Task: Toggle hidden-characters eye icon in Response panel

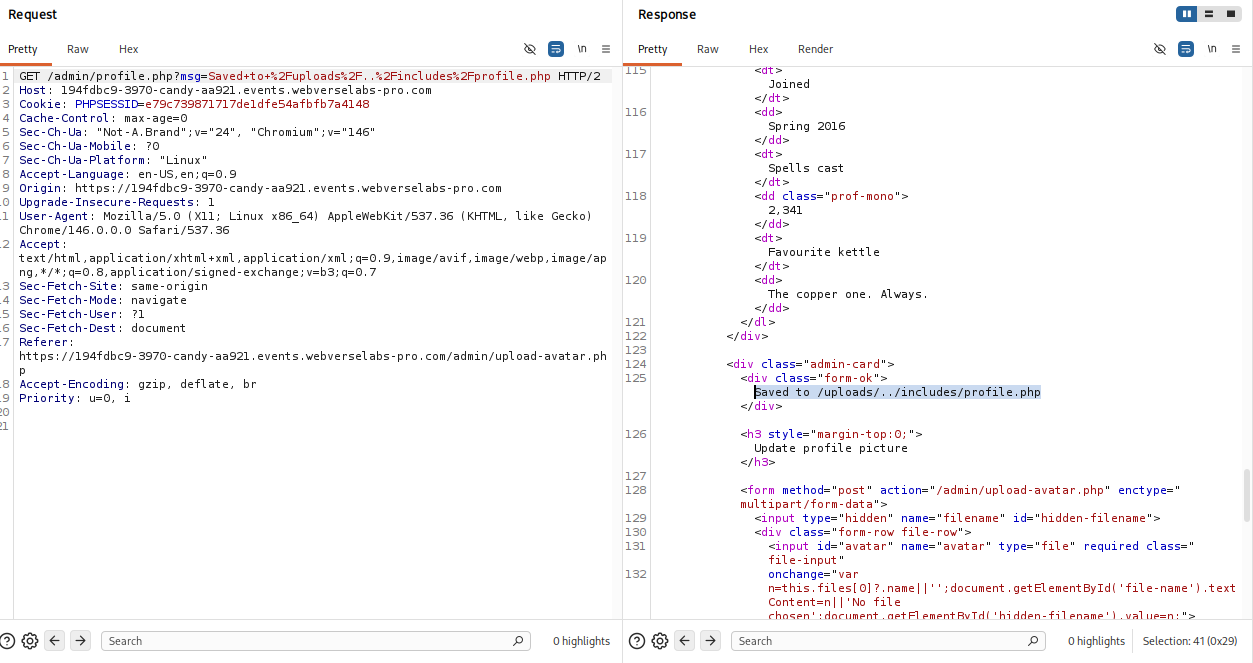Action: click(x=1160, y=49)
